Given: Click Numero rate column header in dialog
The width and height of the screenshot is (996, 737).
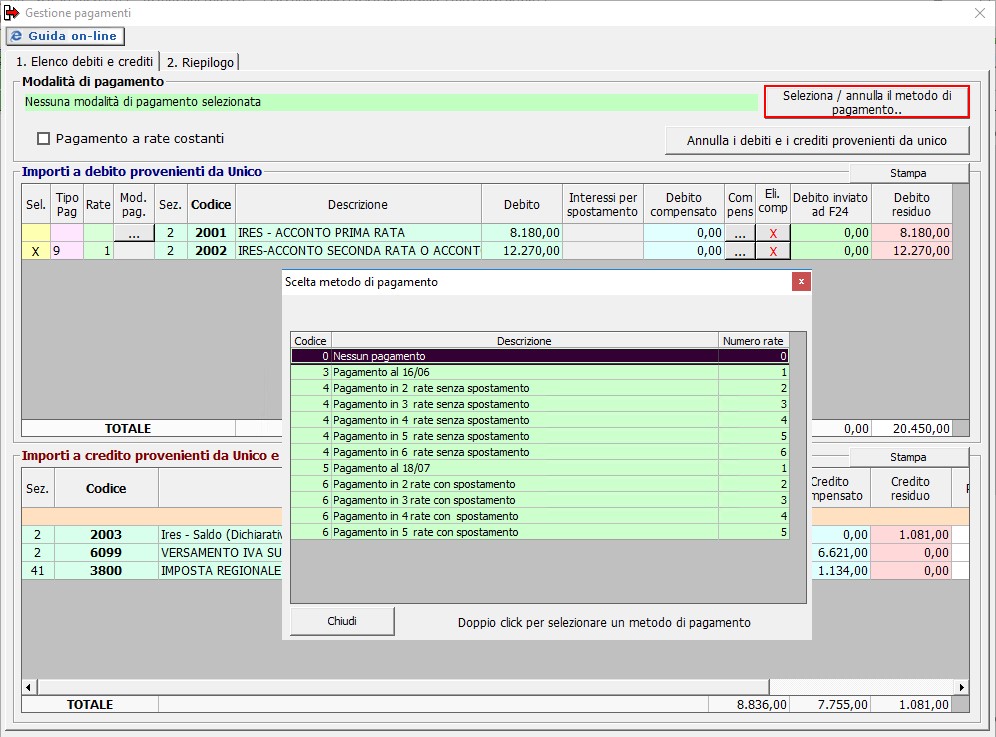Looking at the screenshot, I should point(753,341).
